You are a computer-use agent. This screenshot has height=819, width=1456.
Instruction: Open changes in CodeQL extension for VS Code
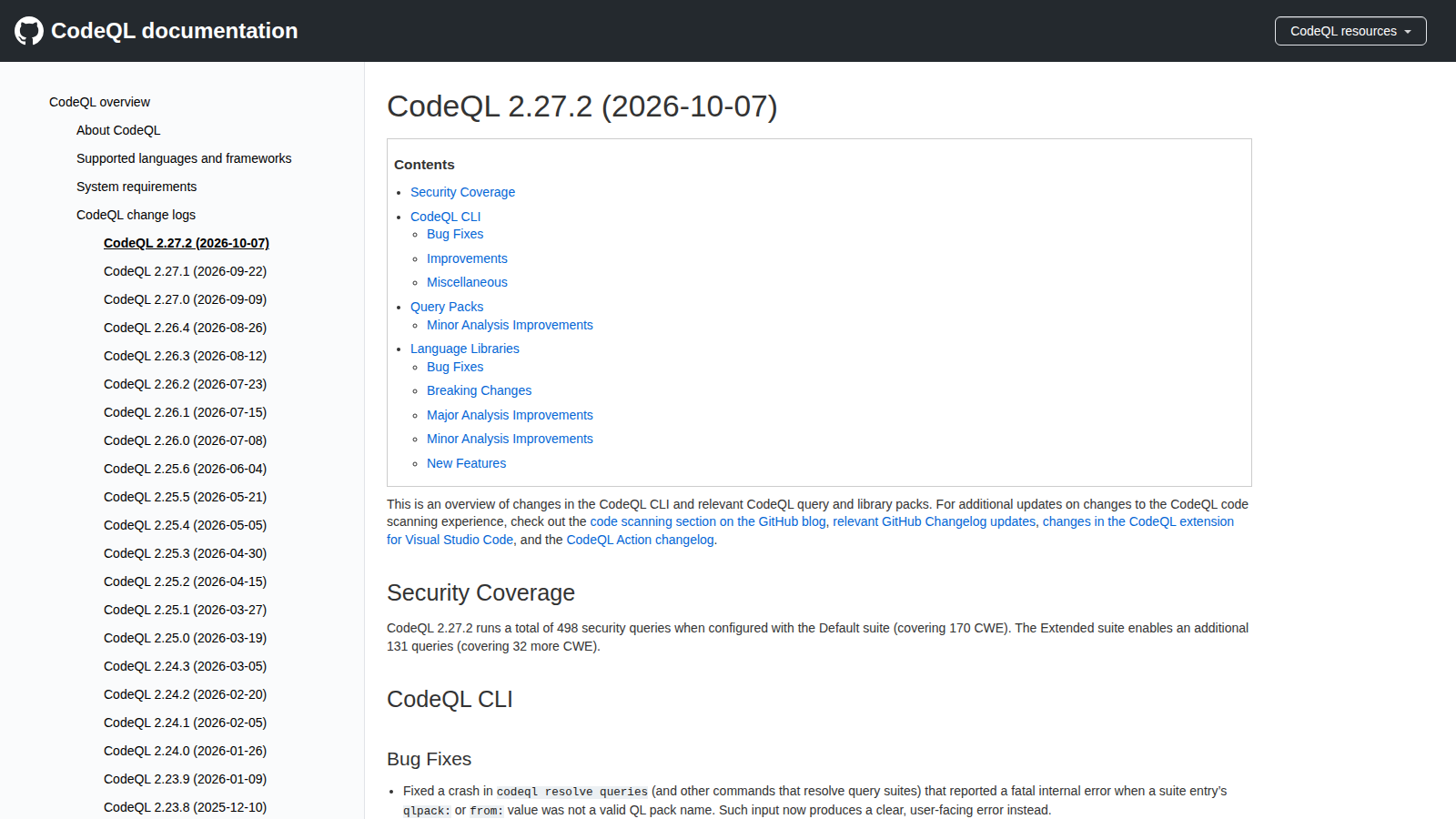[x=1138, y=521]
